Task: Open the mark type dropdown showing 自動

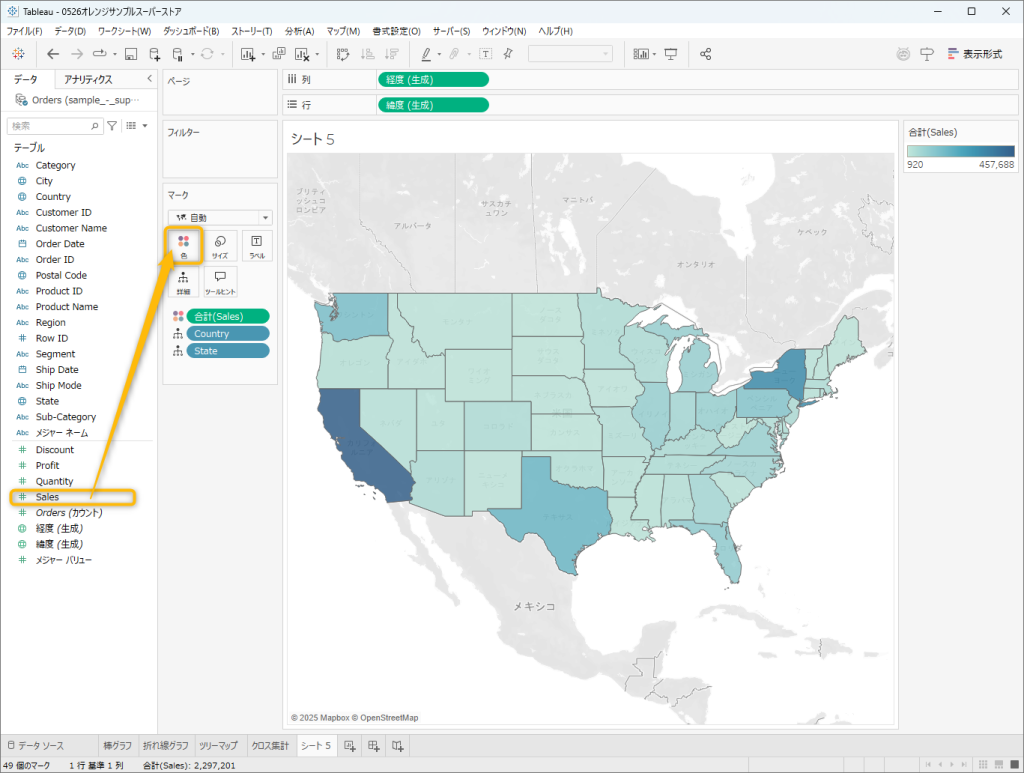Action: [220, 217]
